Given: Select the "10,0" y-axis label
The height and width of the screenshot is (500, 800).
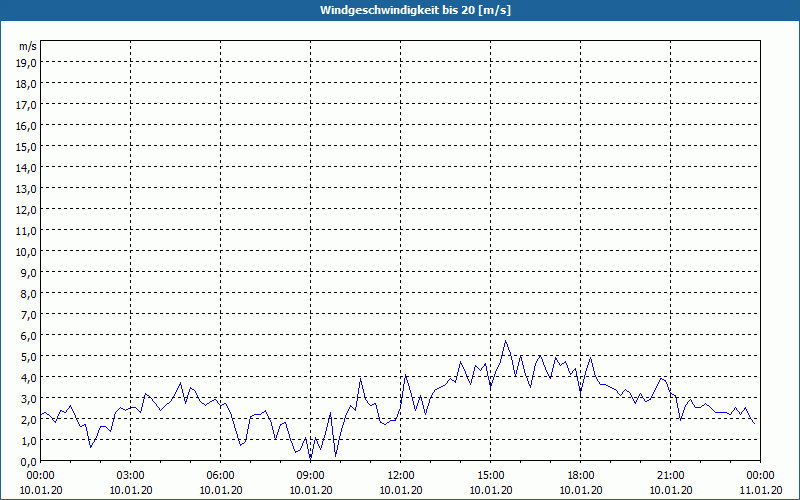Looking at the screenshot, I should [27, 252].
